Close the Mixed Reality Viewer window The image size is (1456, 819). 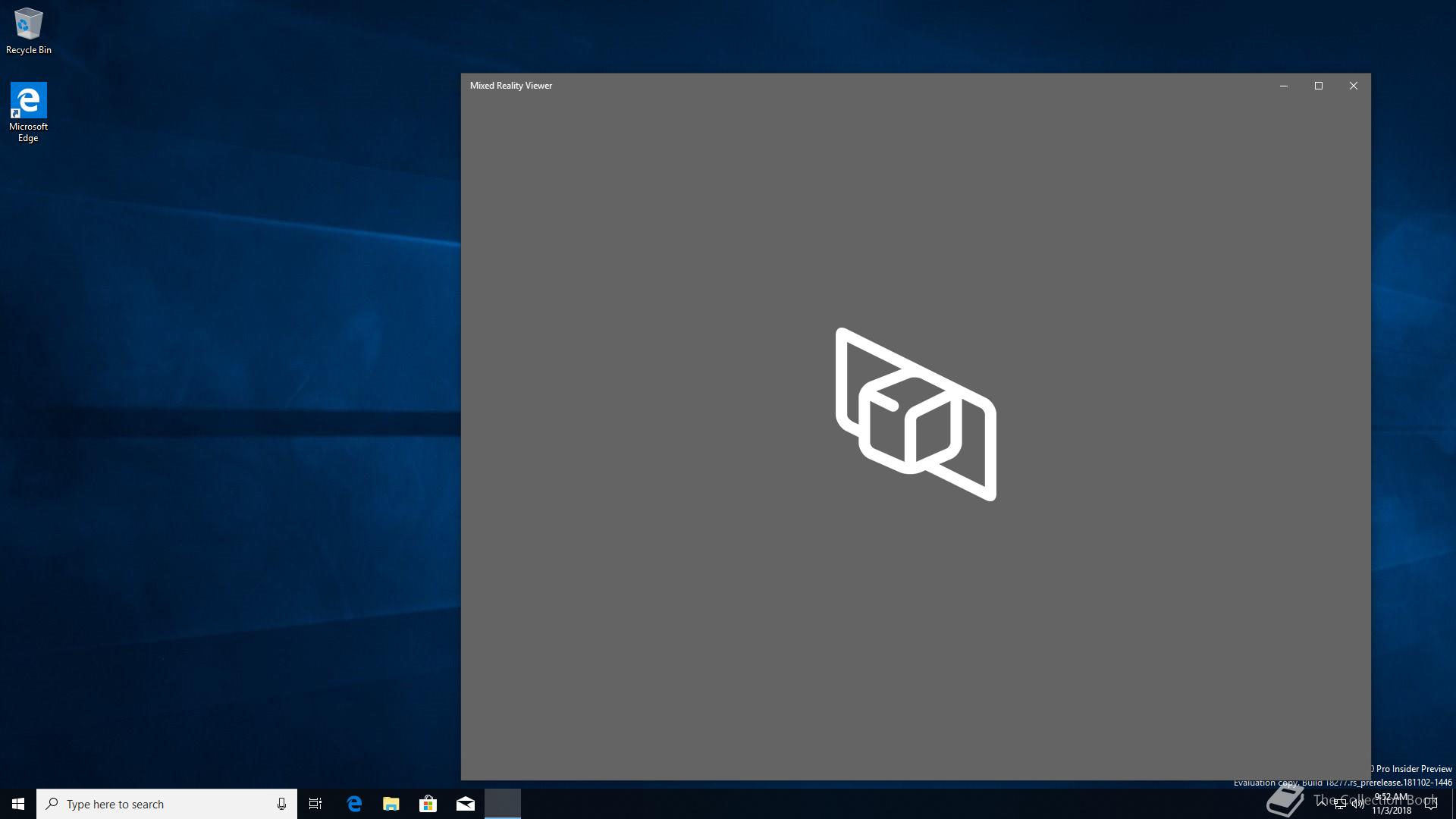point(1354,86)
